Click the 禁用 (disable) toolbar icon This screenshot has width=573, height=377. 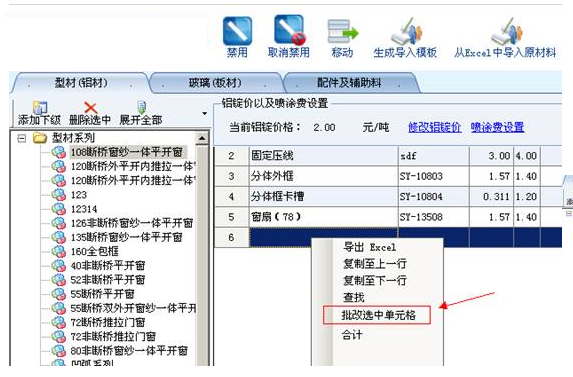tap(238, 31)
